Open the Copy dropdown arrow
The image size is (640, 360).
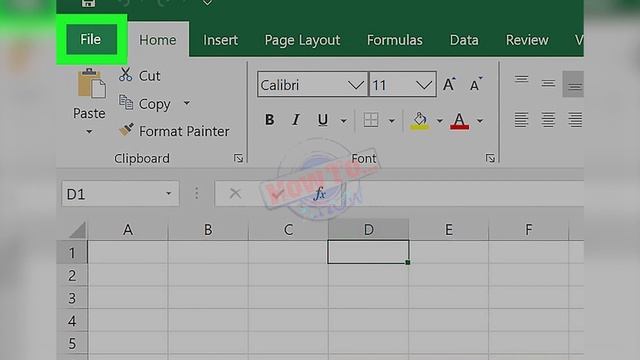[187, 103]
